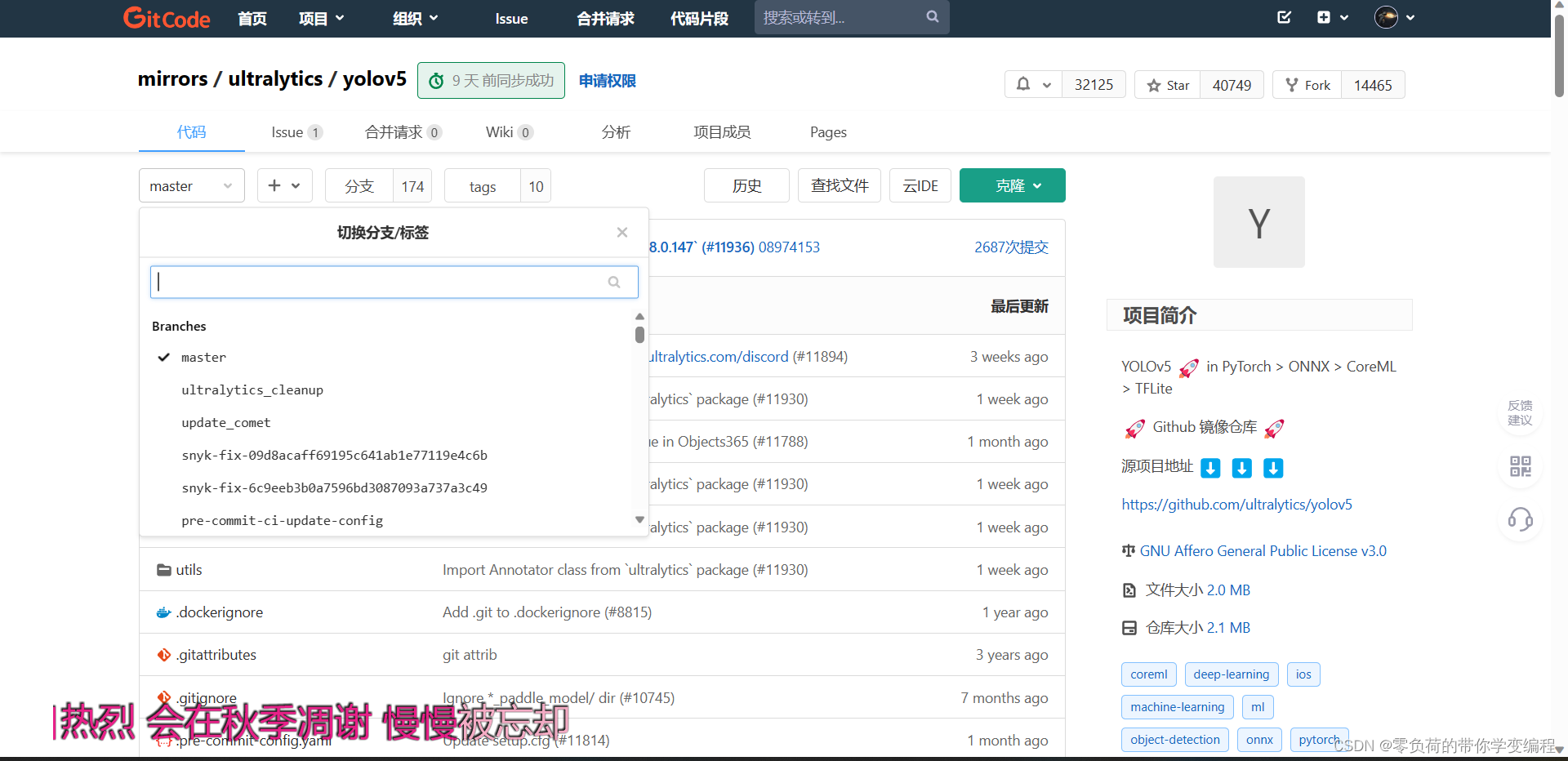Open the todo list check icon
This screenshot has height=761, width=1568.
click(x=1284, y=17)
